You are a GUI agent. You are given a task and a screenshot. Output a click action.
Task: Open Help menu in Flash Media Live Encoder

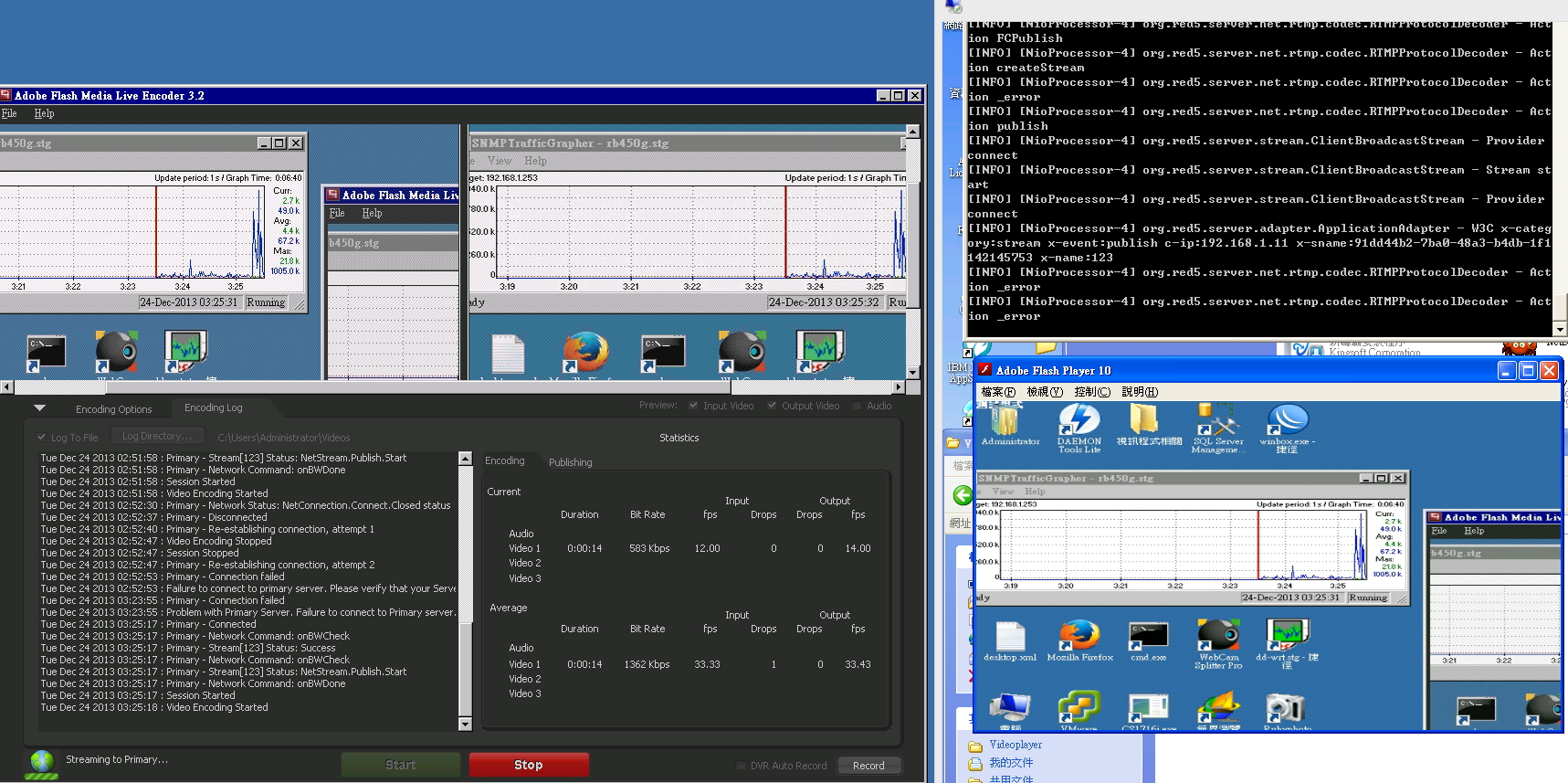tap(44, 113)
